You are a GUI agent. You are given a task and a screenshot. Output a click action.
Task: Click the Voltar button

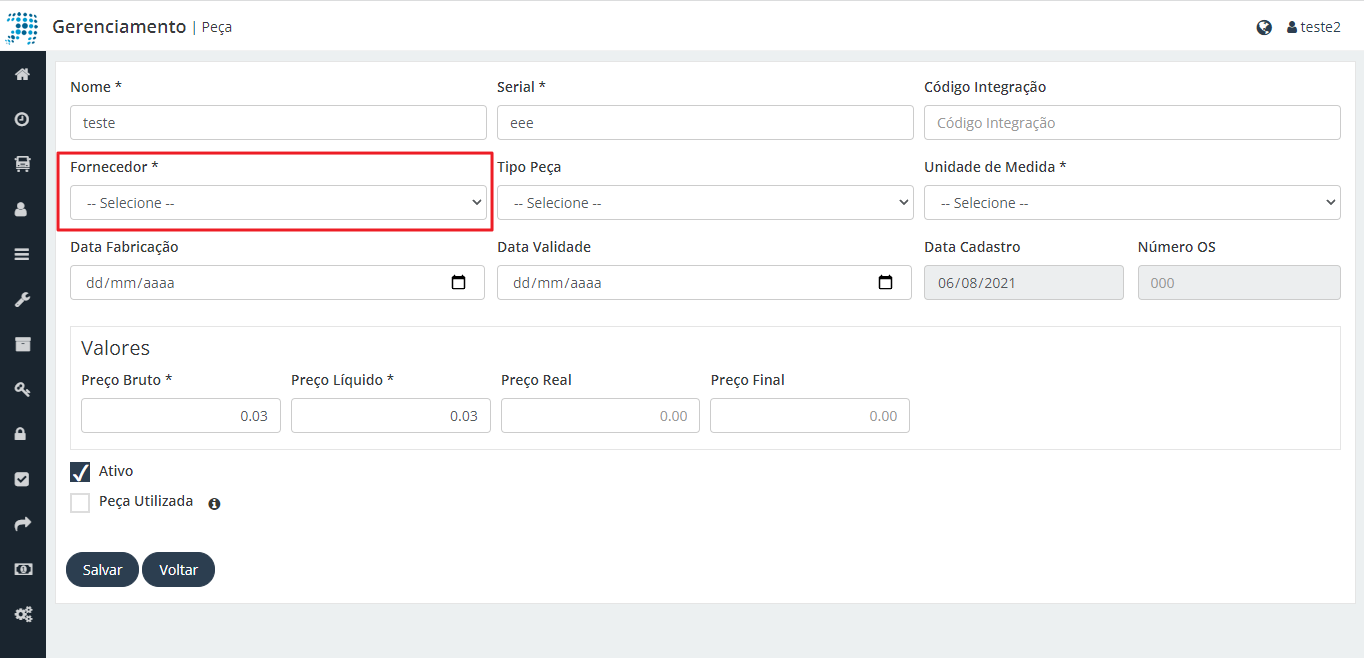pyautogui.click(x=178, y=569)
